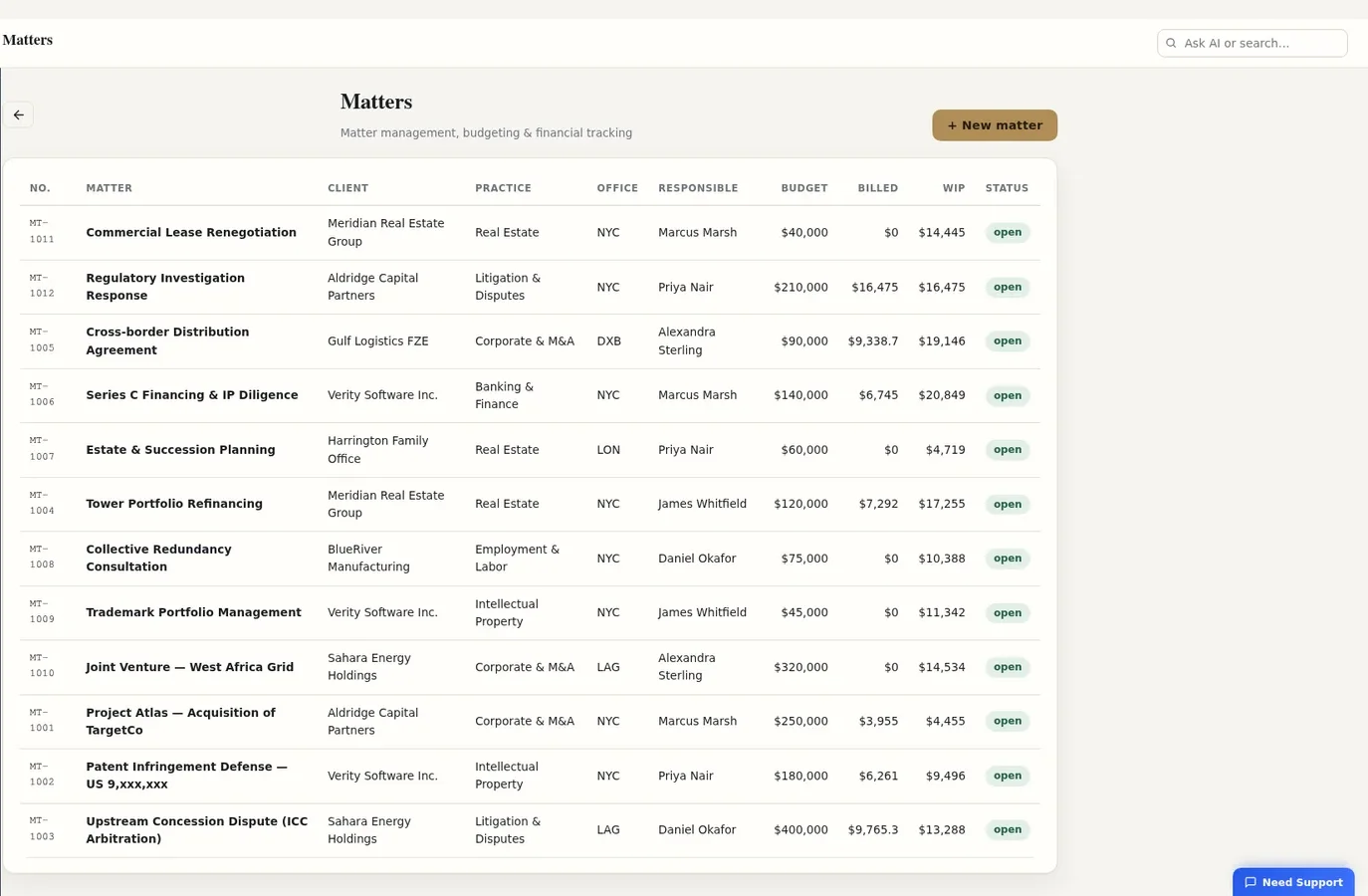
Task: Open Series C Financing & IP Diligence
Action: coord(192,395)
